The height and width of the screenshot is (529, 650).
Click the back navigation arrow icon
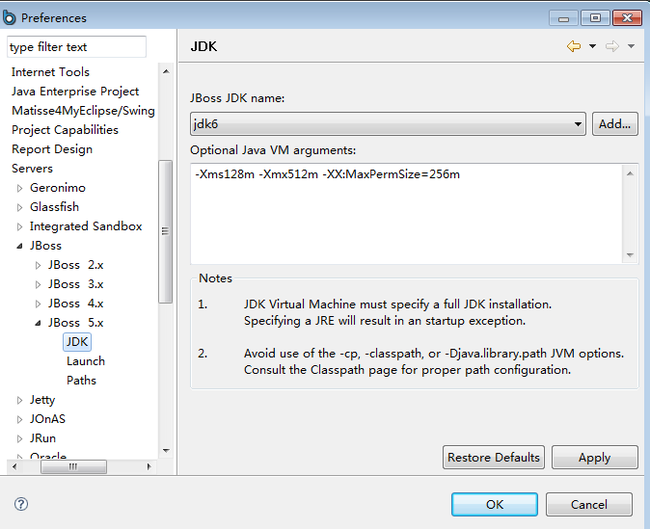point(574,46)
